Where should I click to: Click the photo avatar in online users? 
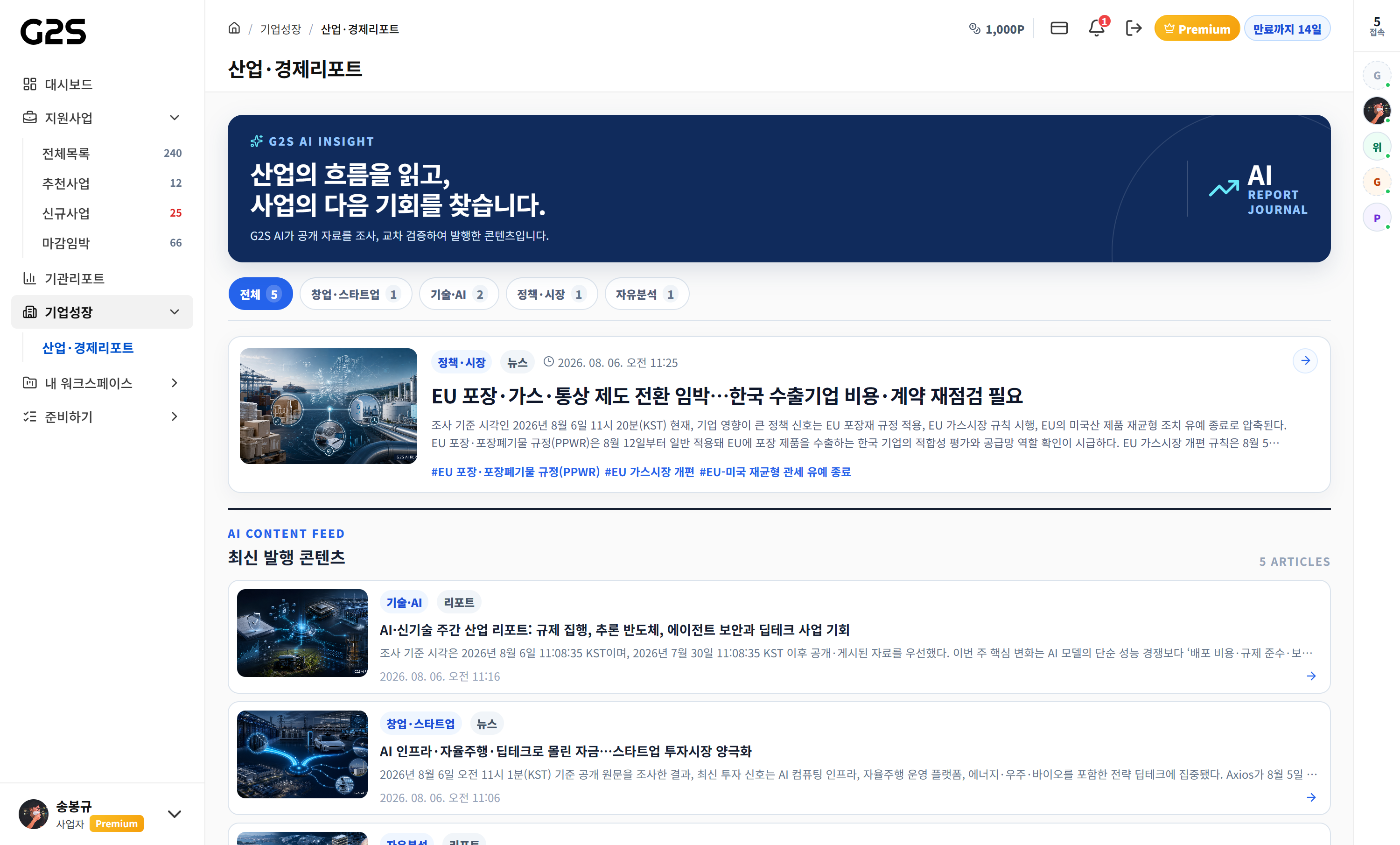(1377, 111)
